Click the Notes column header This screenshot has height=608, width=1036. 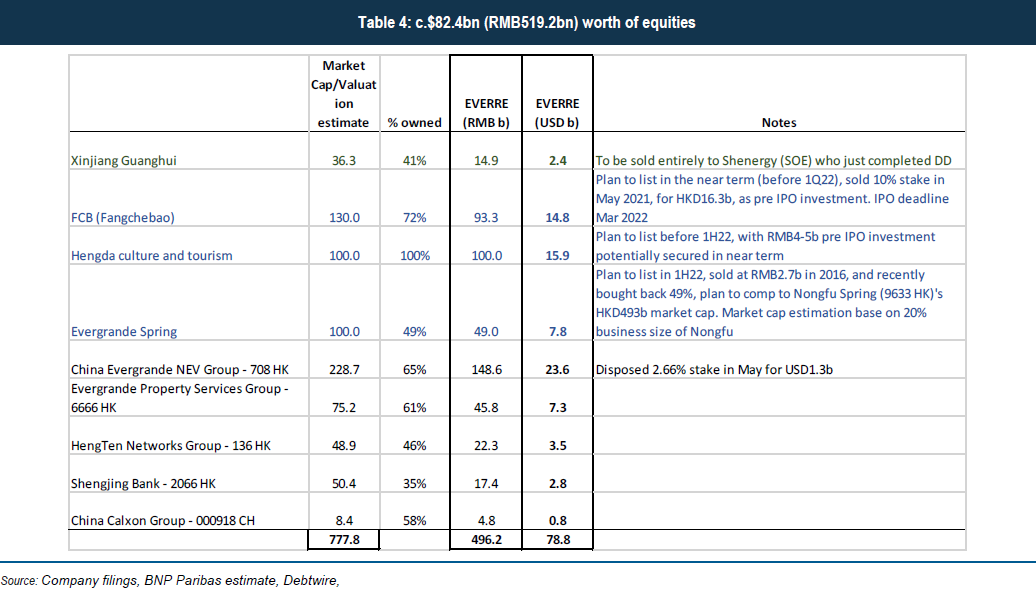tap(779, 123)
